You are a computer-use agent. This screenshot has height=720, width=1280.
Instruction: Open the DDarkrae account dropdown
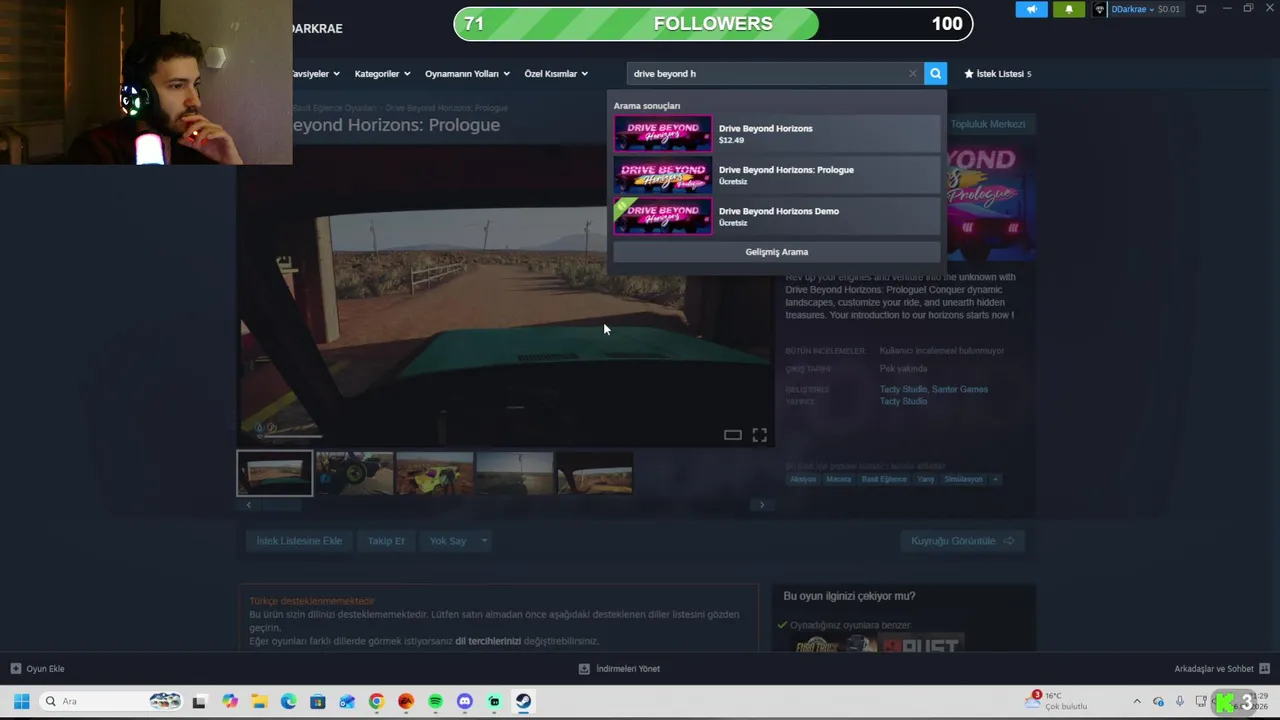click(1145, 9)
